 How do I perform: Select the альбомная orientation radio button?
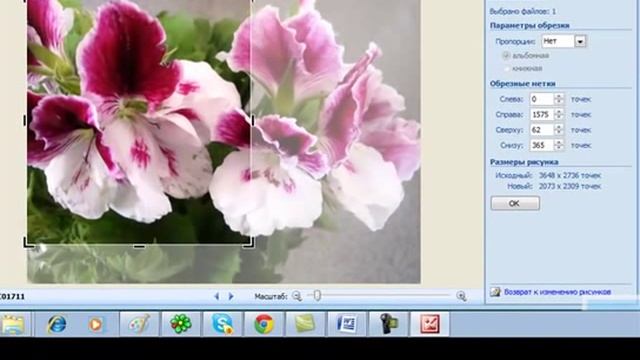pos(507,56)
